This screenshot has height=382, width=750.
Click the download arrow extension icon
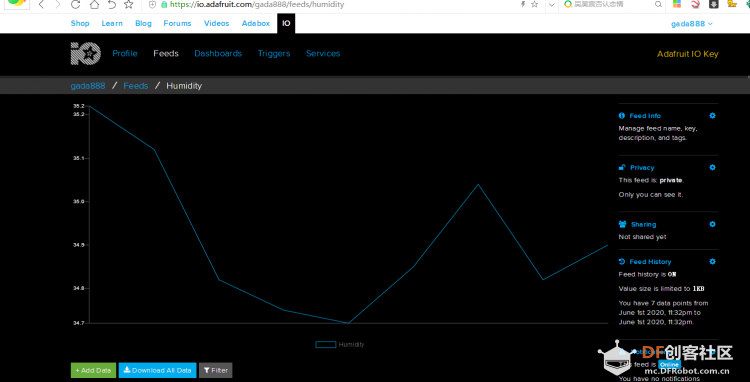point(713,4)
